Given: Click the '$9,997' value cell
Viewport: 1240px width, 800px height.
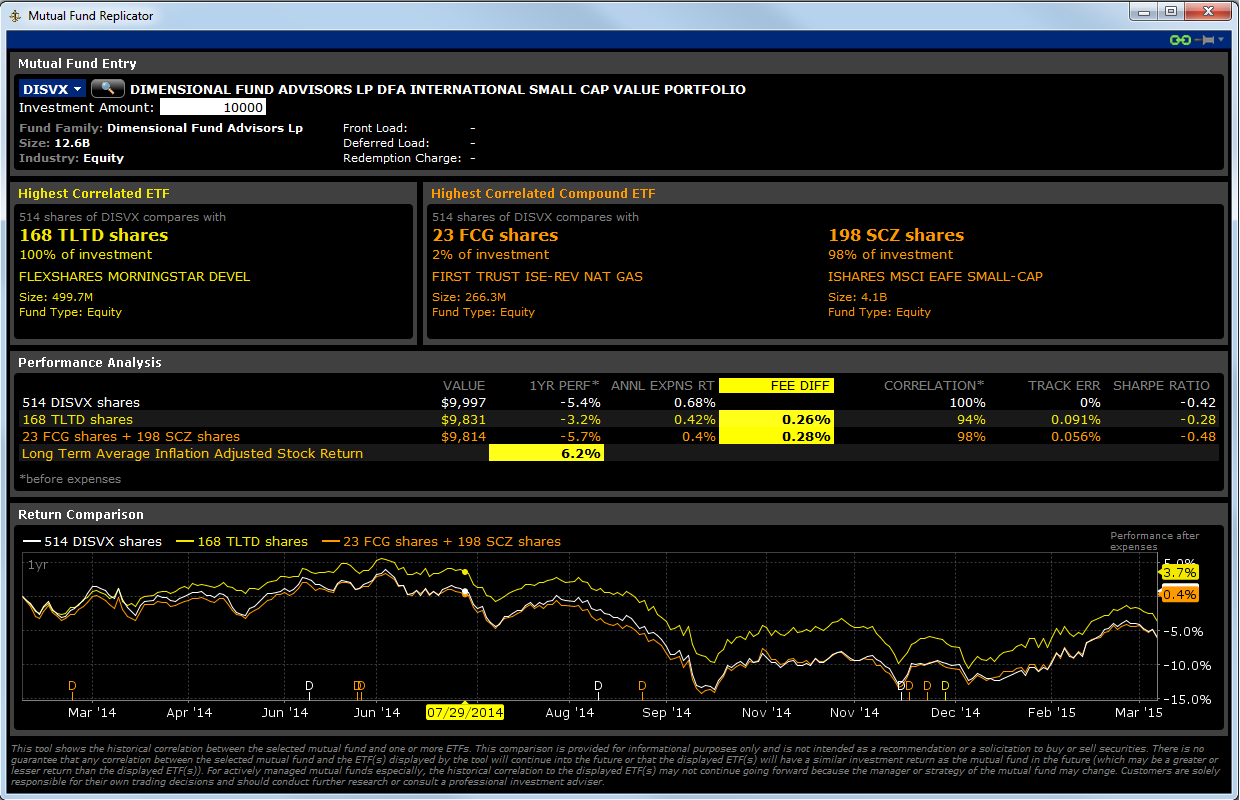Looking at the screenshot, I should point(463,403).
